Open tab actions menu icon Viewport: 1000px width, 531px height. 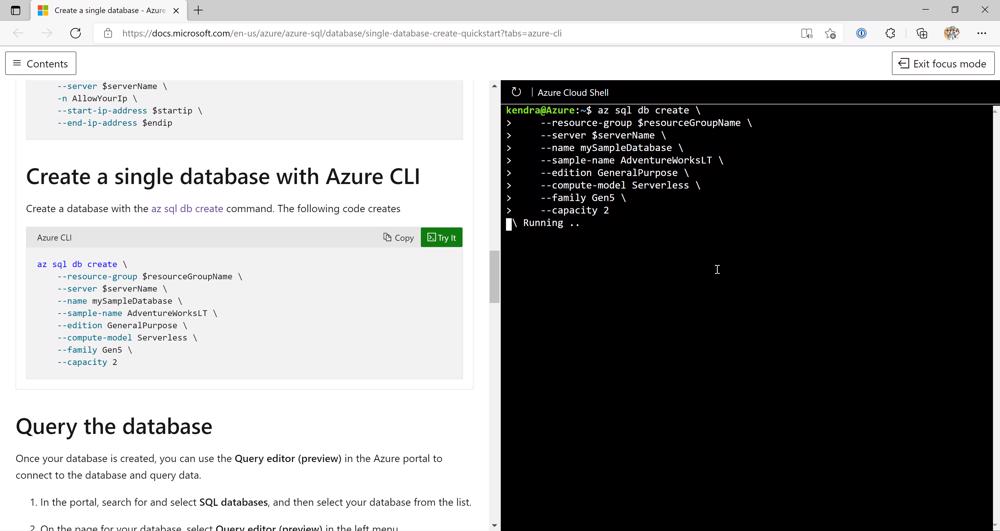(15, 10)
